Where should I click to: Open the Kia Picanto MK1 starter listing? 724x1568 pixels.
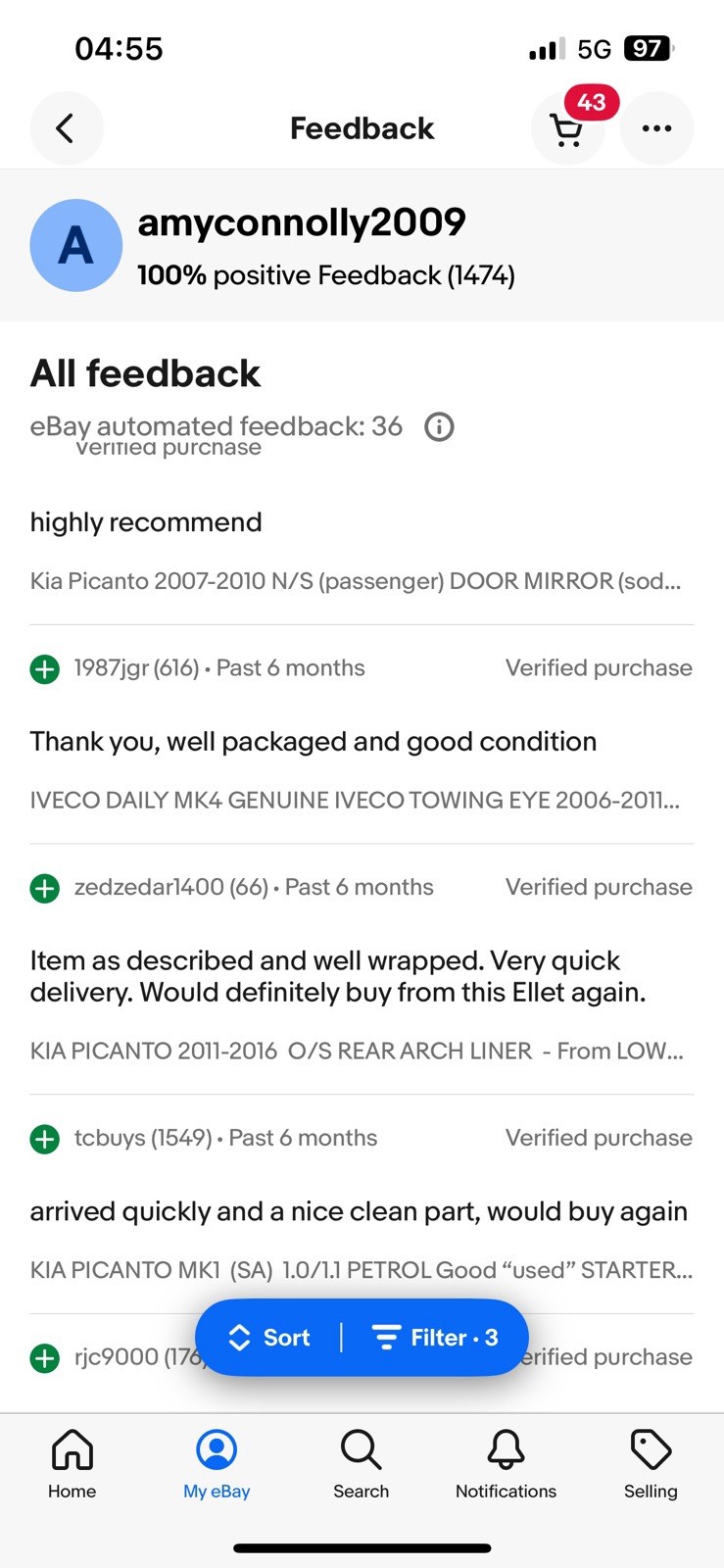point(361,1271)
